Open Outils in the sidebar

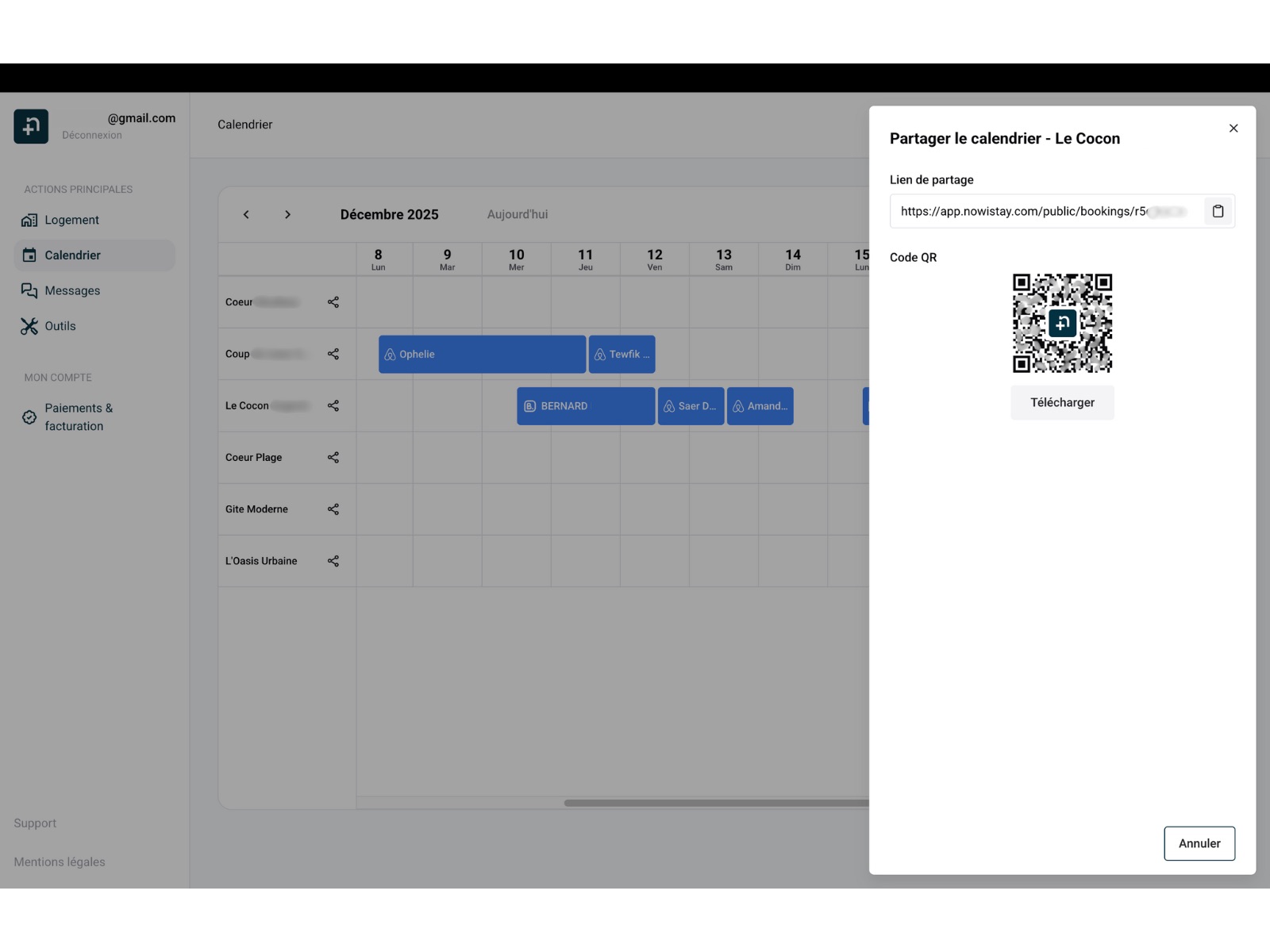(x=94, y=326)
